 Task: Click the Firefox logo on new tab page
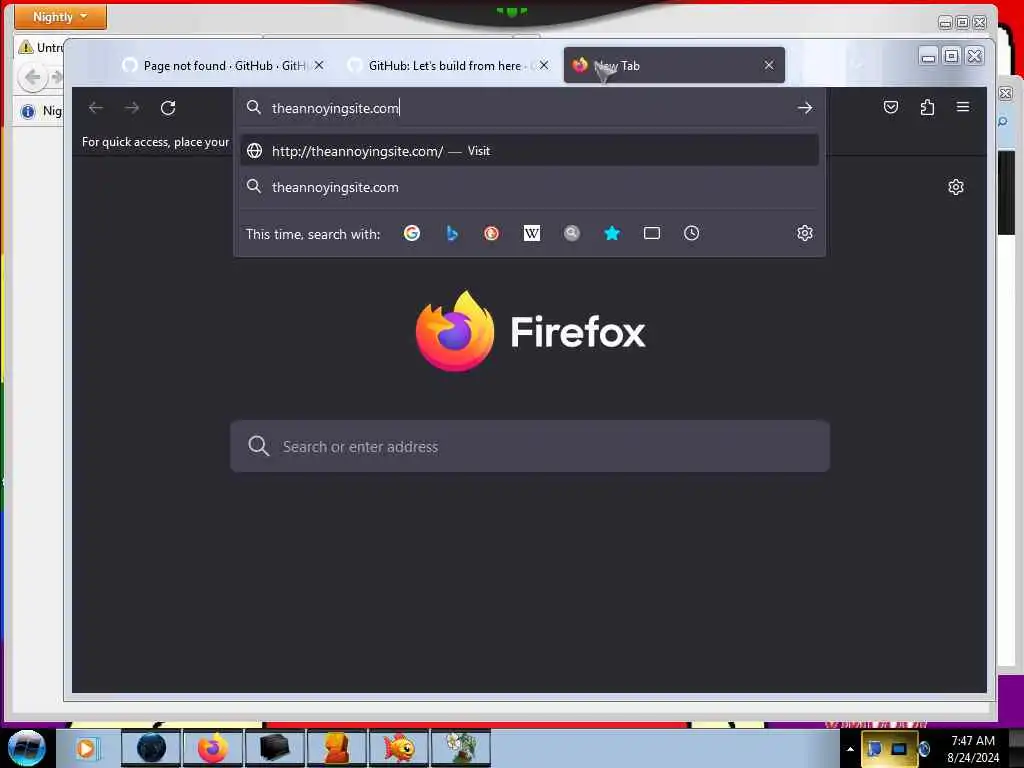click(455, 331)
